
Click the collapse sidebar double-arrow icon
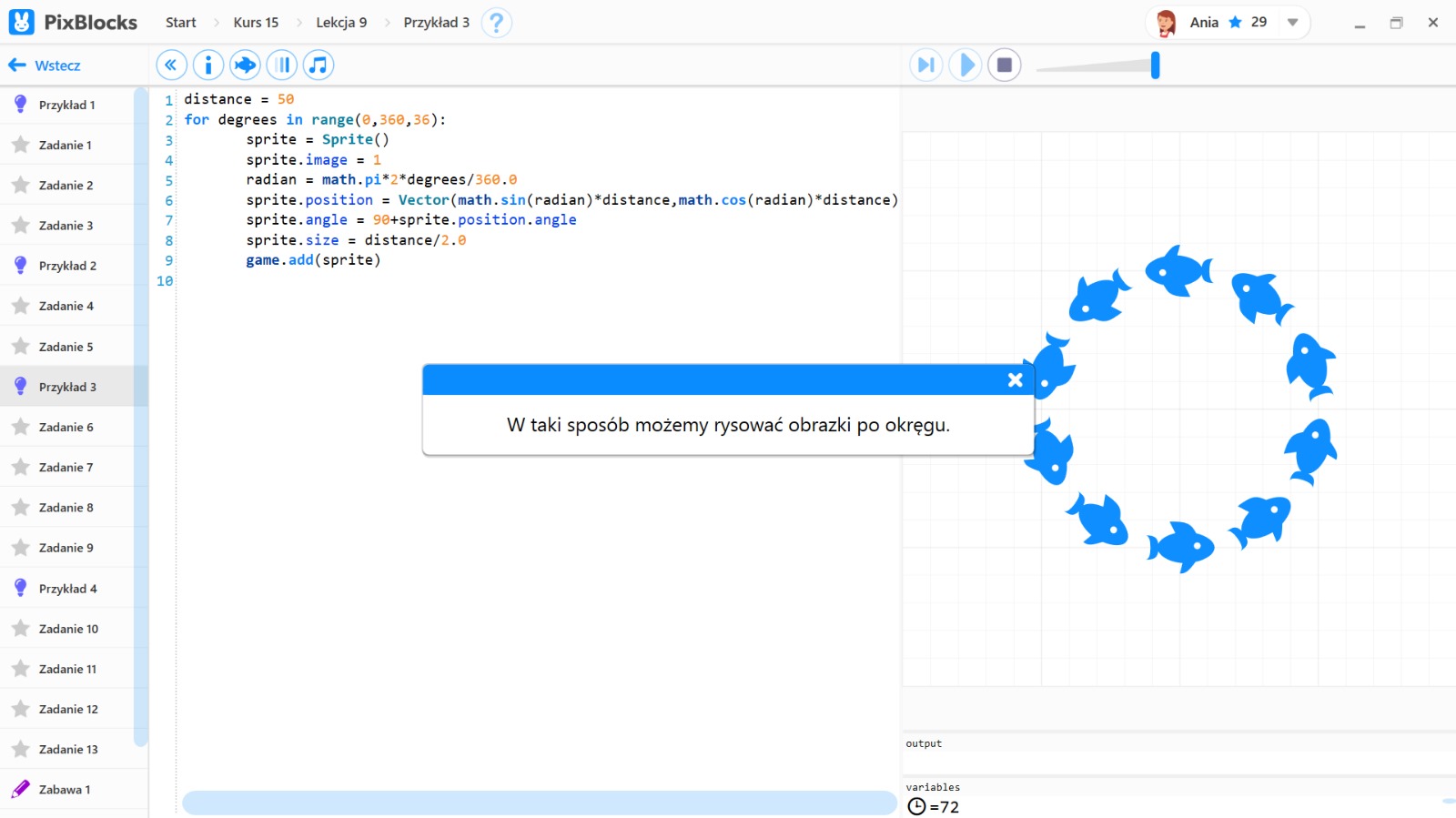click(171, 65)
